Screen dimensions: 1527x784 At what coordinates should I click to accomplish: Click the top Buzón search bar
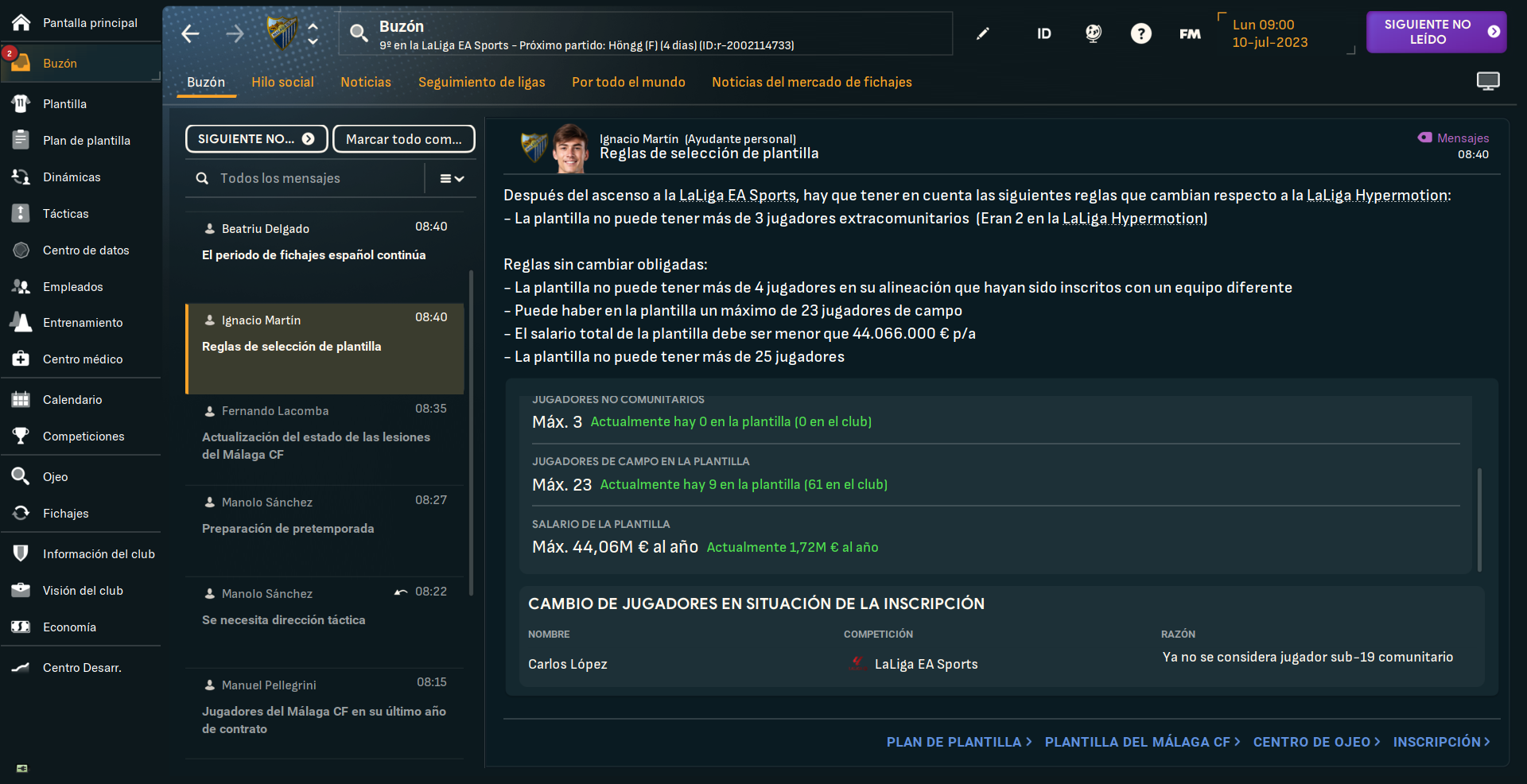pyautogui.click(x=645, y=33)
